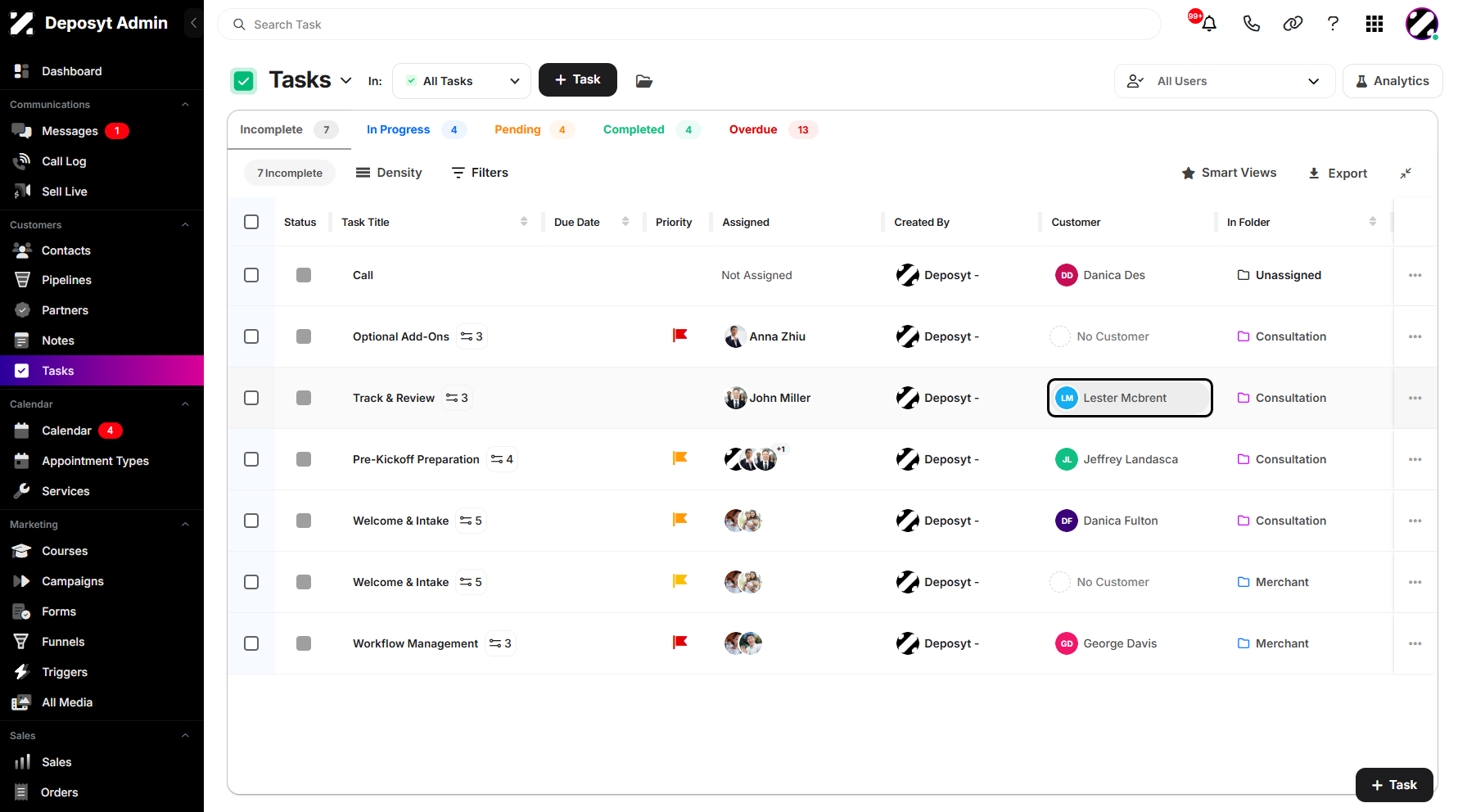Toggle status box of Track & Review

[304, 398]
